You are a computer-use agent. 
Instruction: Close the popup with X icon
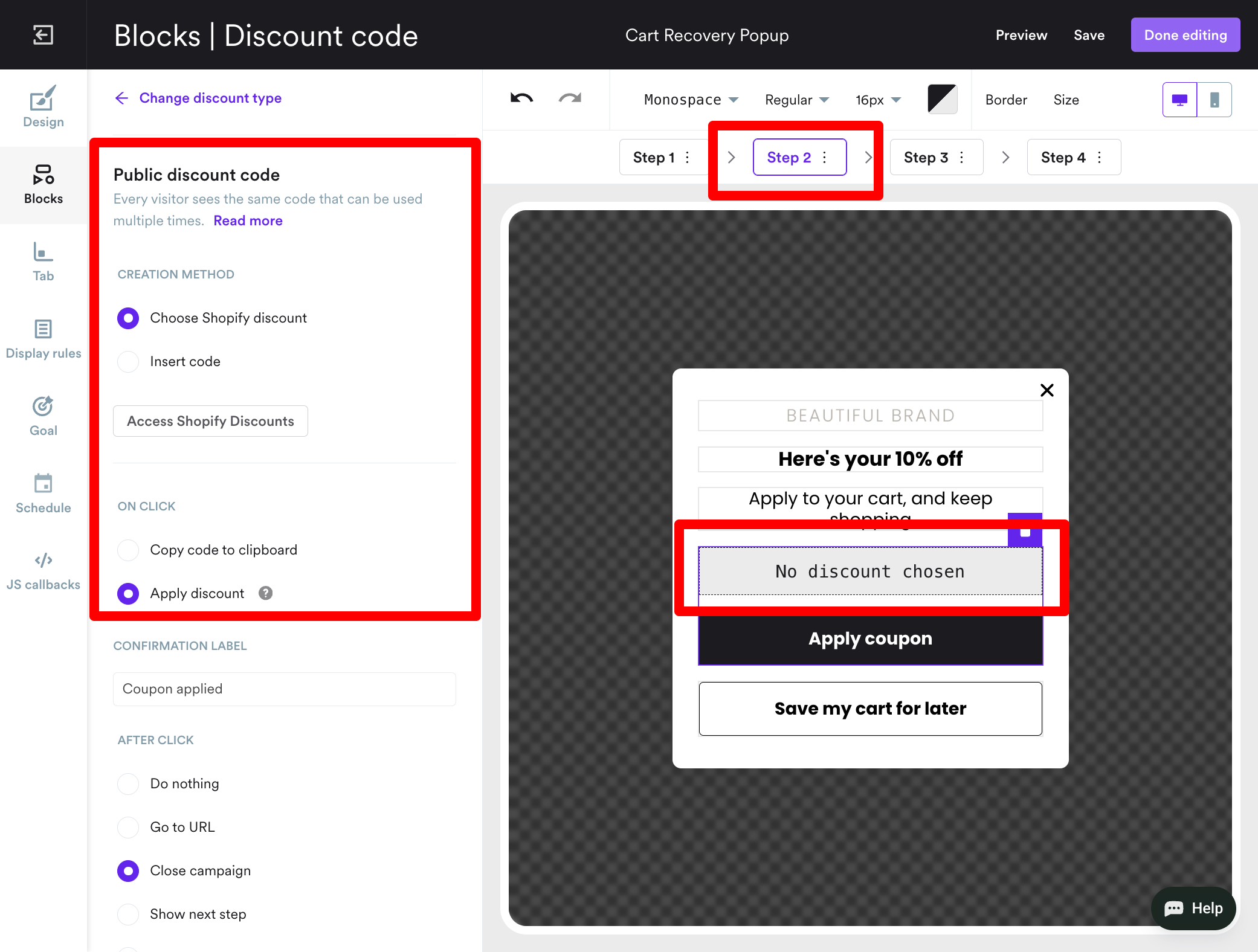1047,390
